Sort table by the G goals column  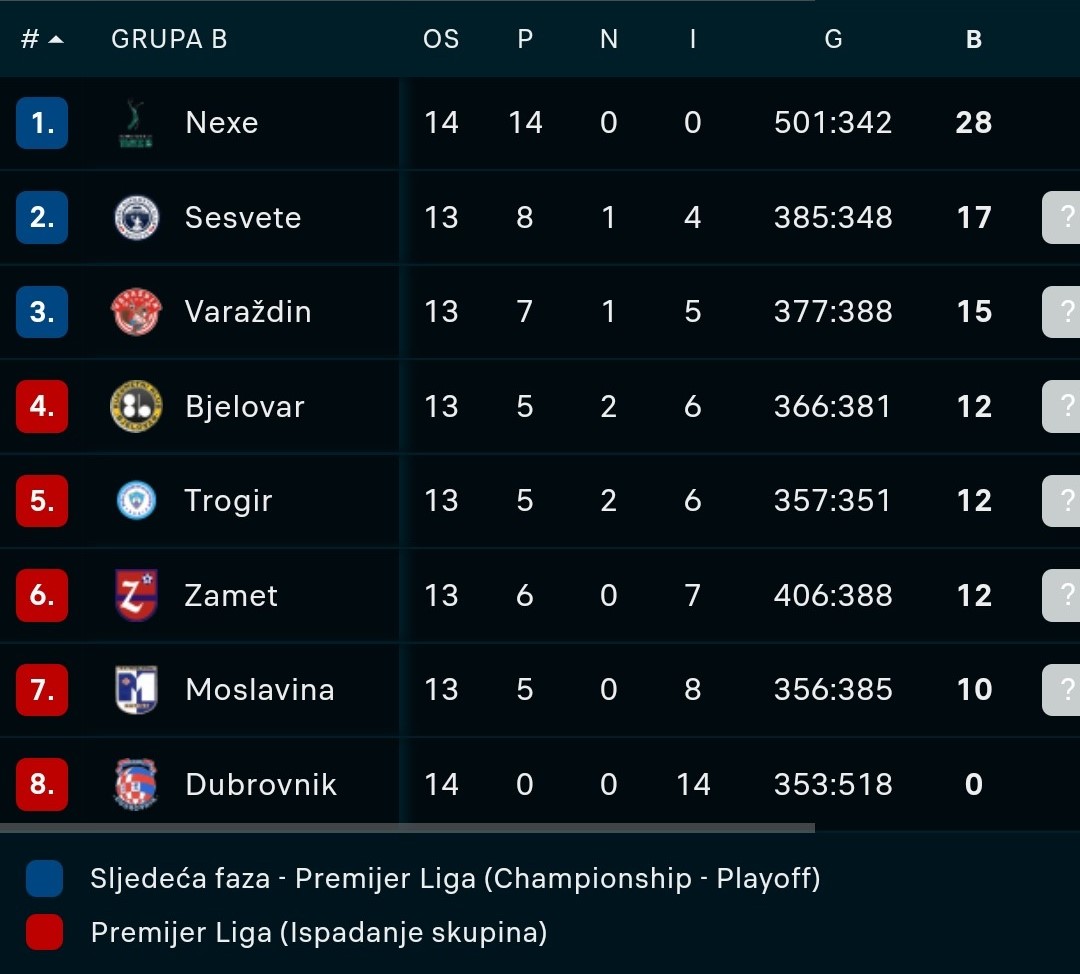(833, 40)
